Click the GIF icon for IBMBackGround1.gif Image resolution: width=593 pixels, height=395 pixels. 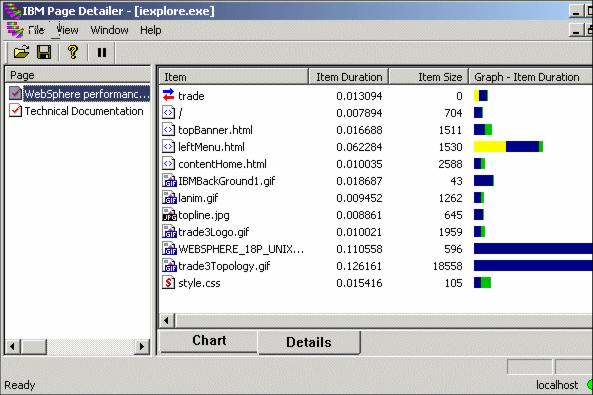click(x=169, y=180)
